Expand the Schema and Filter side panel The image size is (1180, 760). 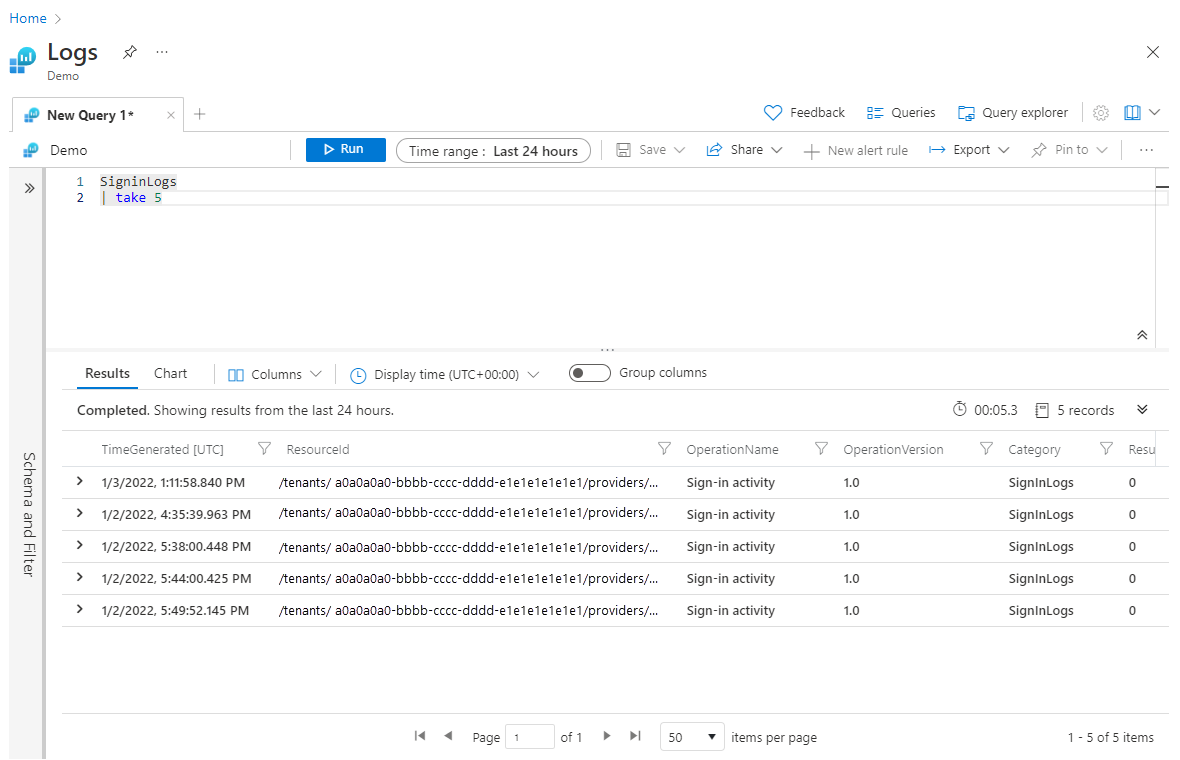pyautogui.click(x=29, y=188)
